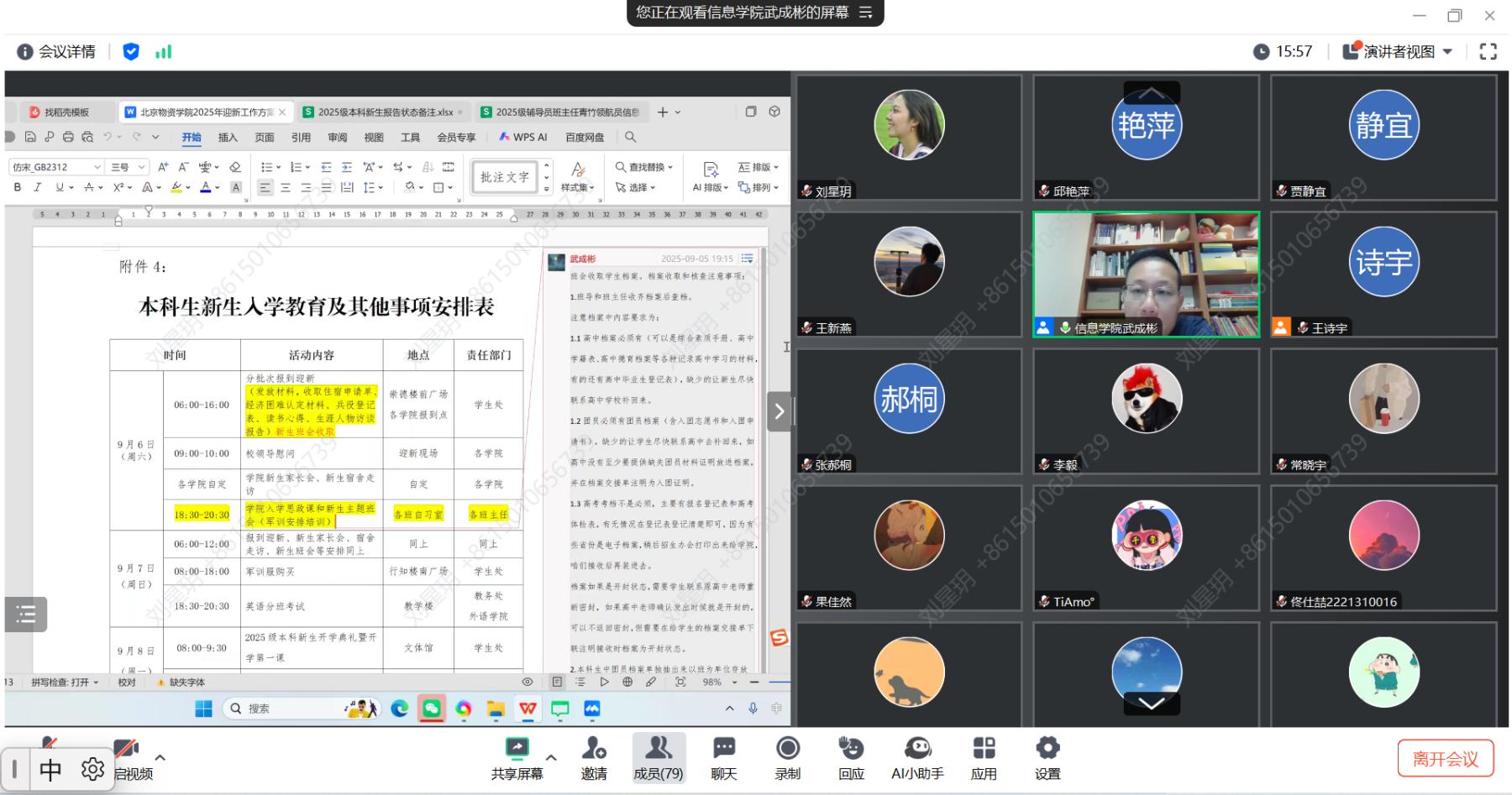Open the 邀请 invite option
Screen dimensions: 1512x795
[594, 757]
